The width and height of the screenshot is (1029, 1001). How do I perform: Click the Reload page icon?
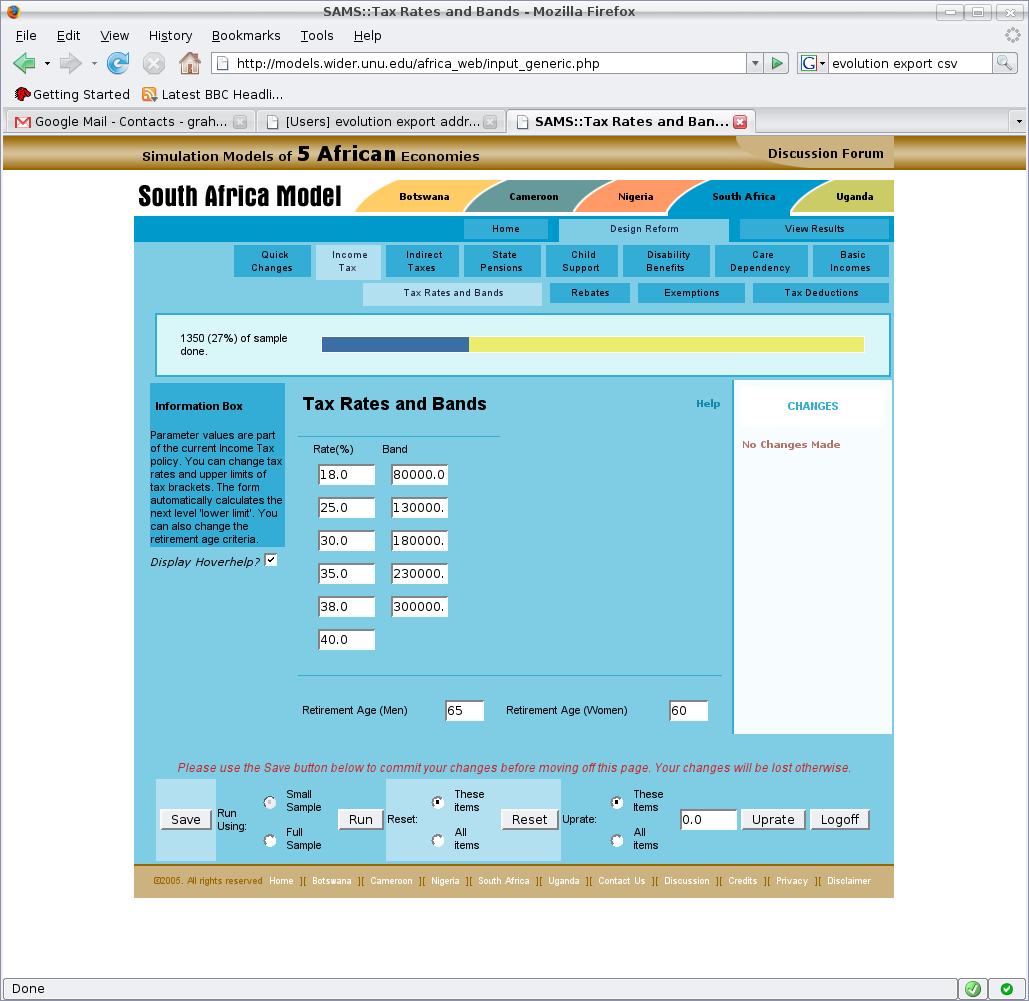coord(118,62)
